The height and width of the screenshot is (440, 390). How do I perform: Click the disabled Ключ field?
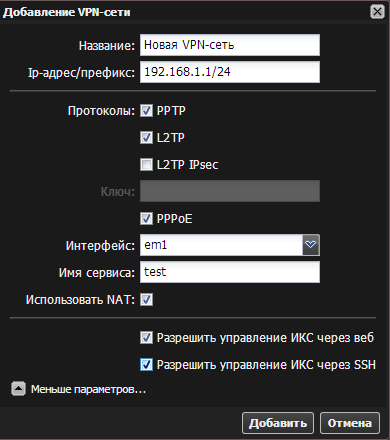click(x=230, y=191)
